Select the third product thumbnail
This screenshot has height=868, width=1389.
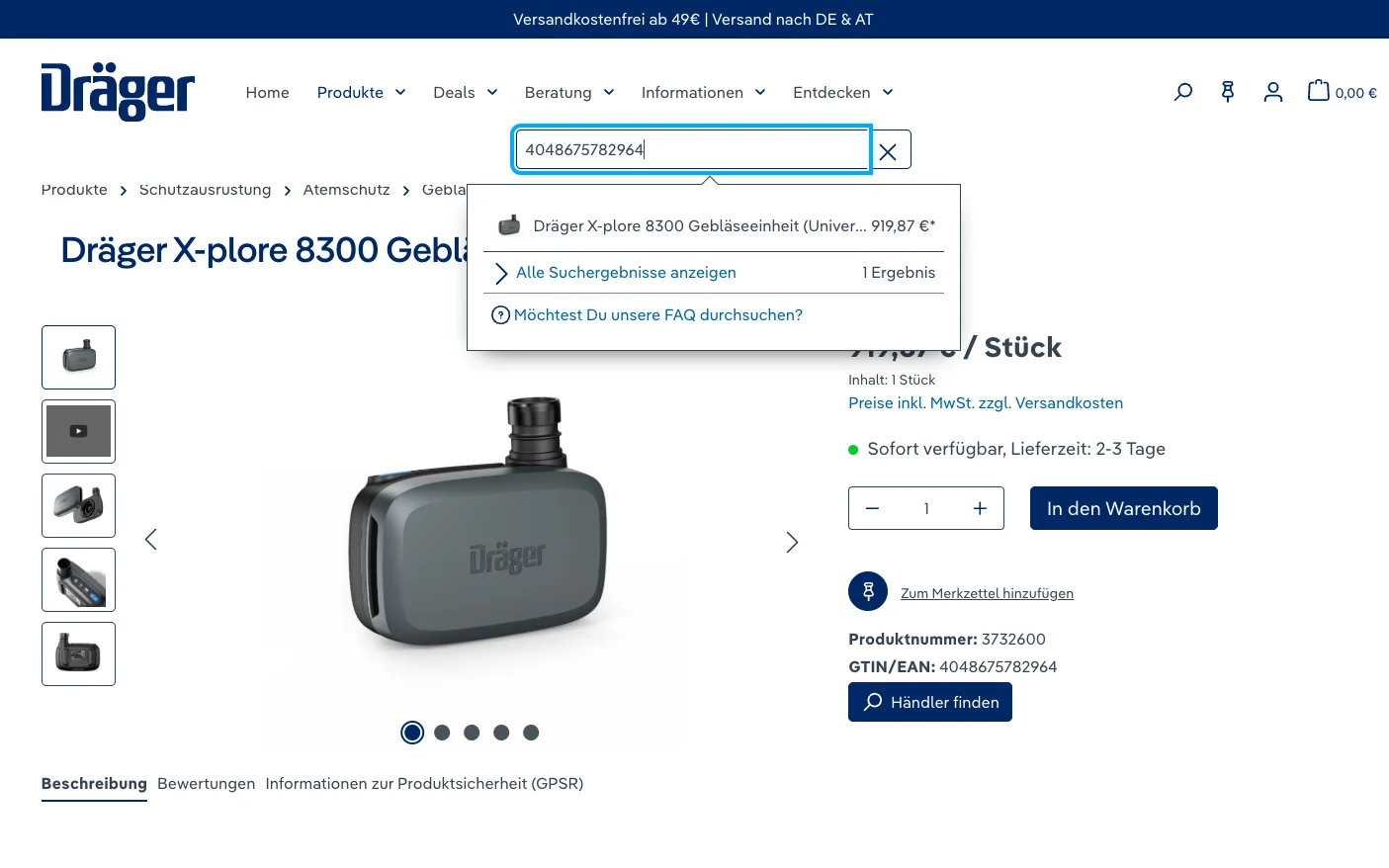click(78, 505)
